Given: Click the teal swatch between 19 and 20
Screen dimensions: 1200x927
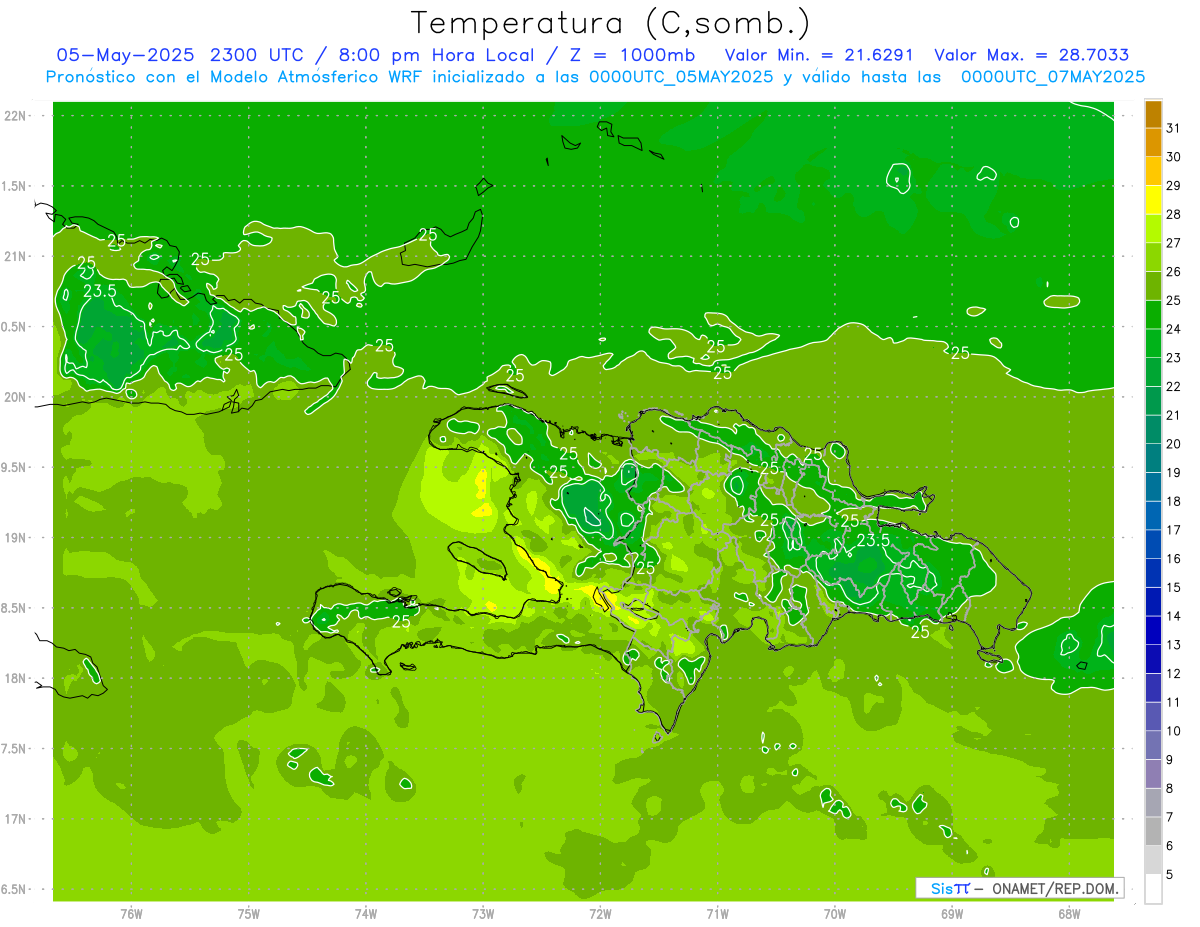Looking at the screenshot, I should click(x=1153, y=459).
